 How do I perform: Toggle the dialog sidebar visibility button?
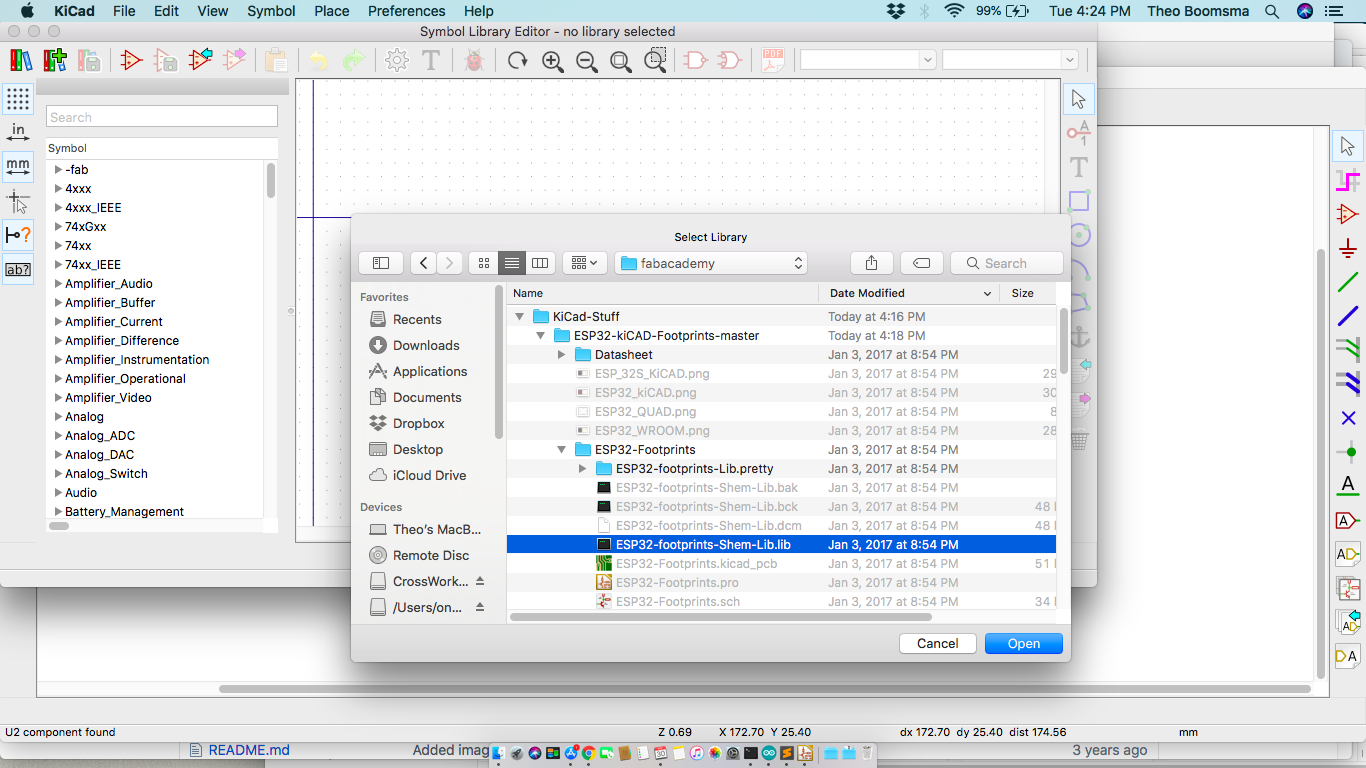coord(381,263)
